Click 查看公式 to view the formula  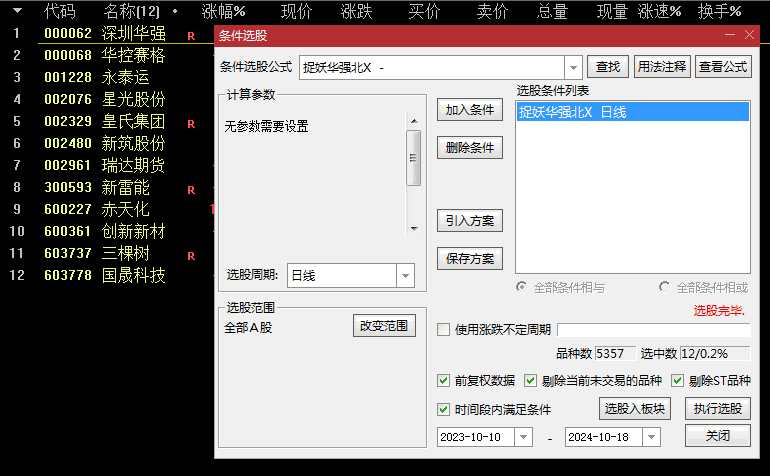(723, 67)
